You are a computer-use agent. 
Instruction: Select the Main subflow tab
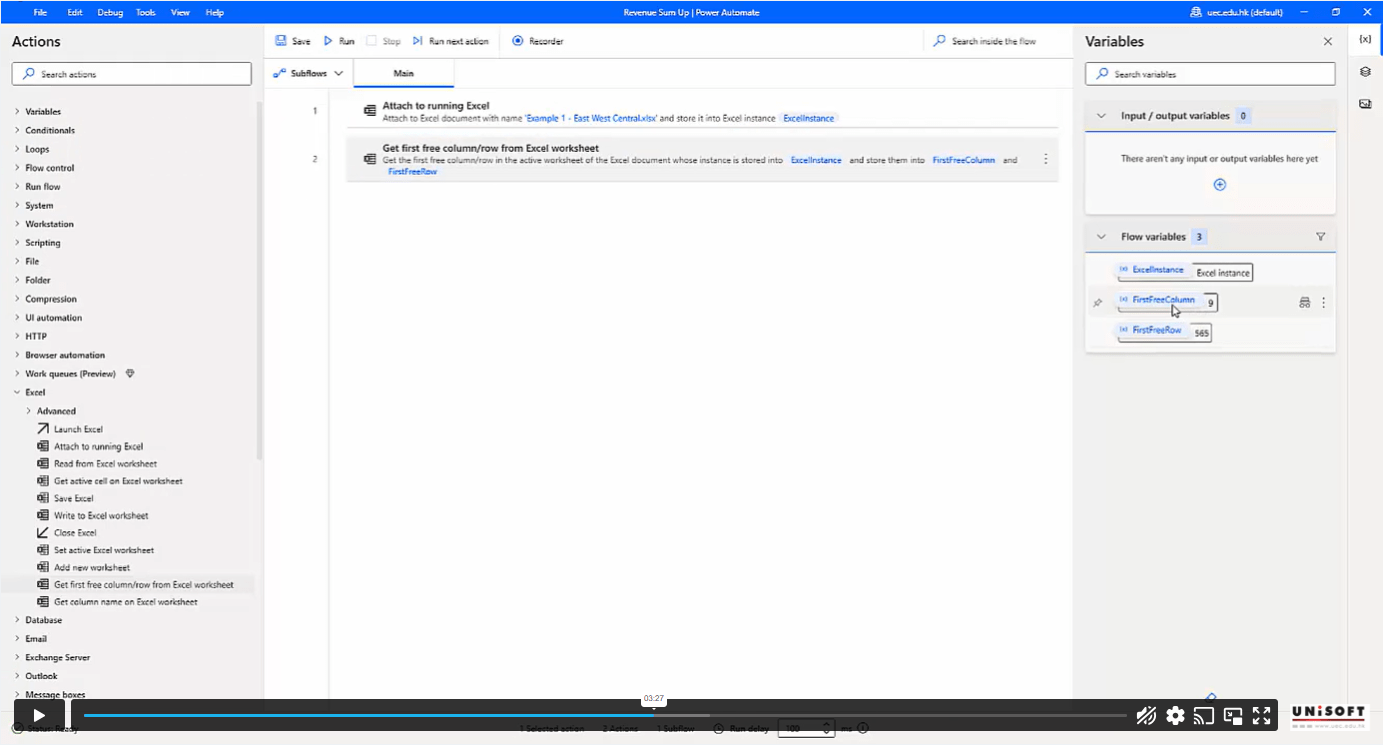click(x=403, y=73)
